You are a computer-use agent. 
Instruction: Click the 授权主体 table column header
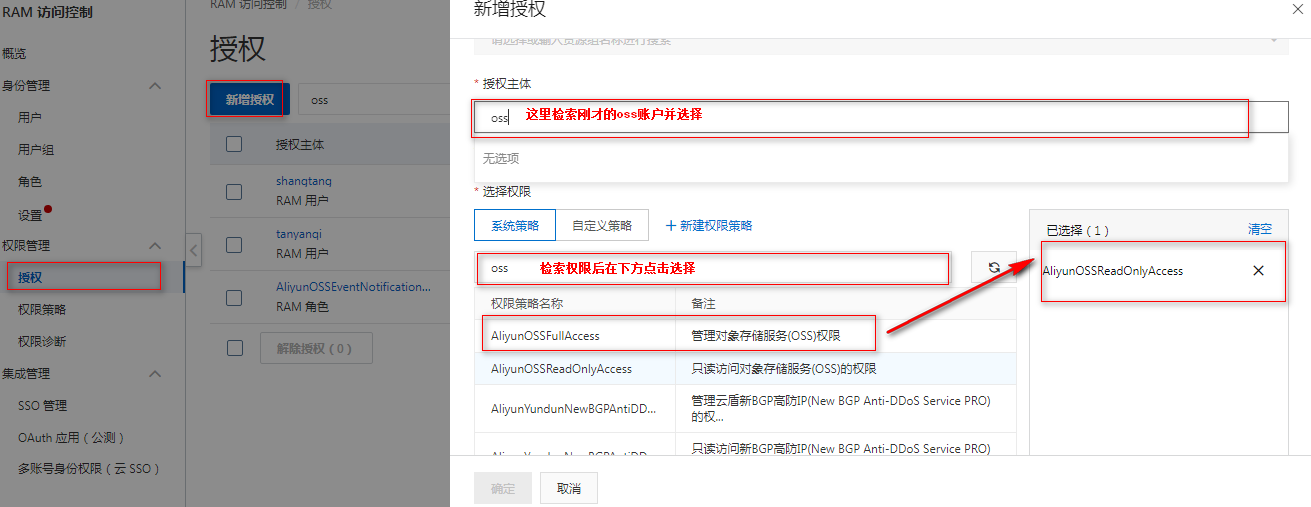point(300,144)
